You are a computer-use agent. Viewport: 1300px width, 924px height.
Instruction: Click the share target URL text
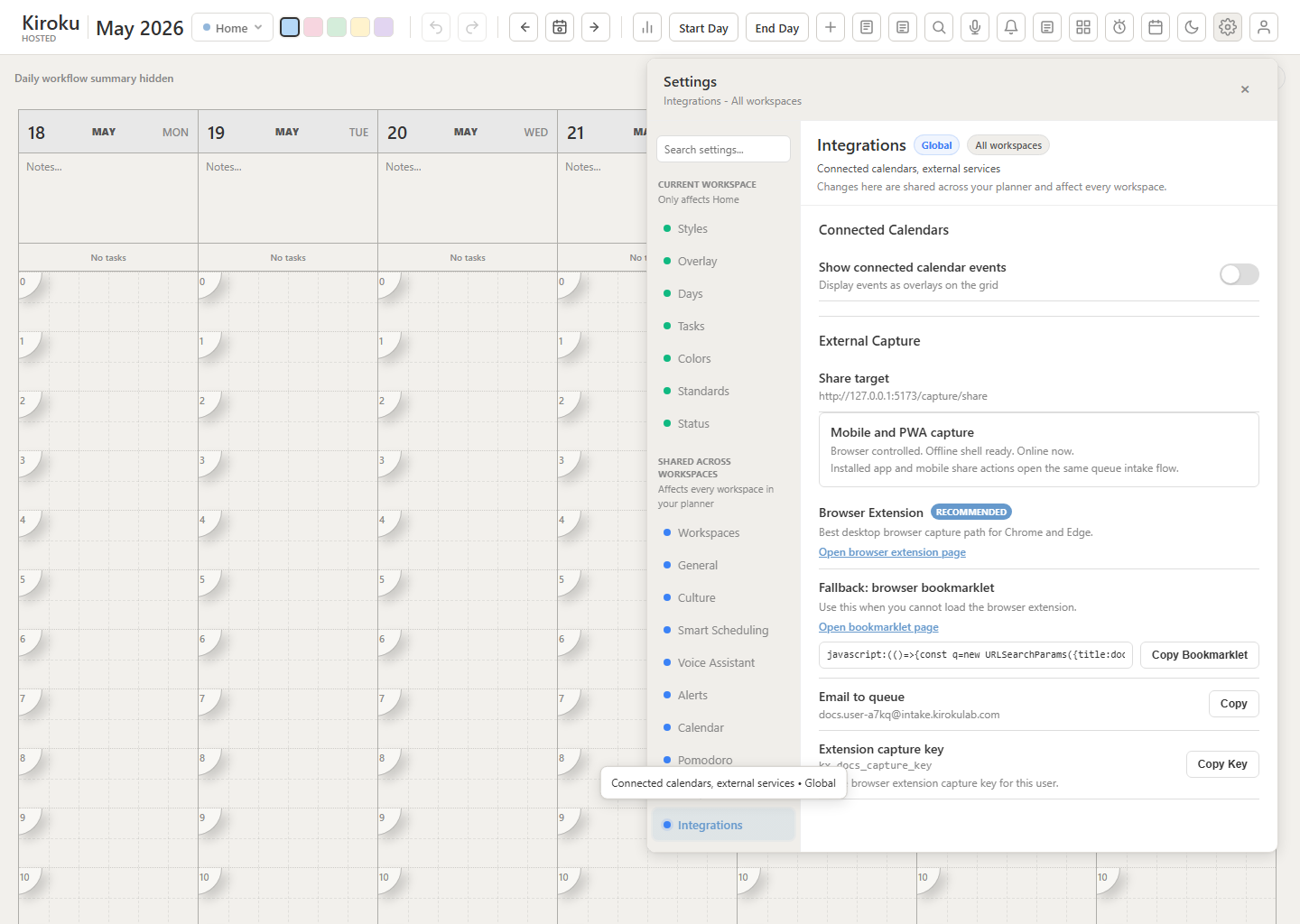[x=903, y=396]
